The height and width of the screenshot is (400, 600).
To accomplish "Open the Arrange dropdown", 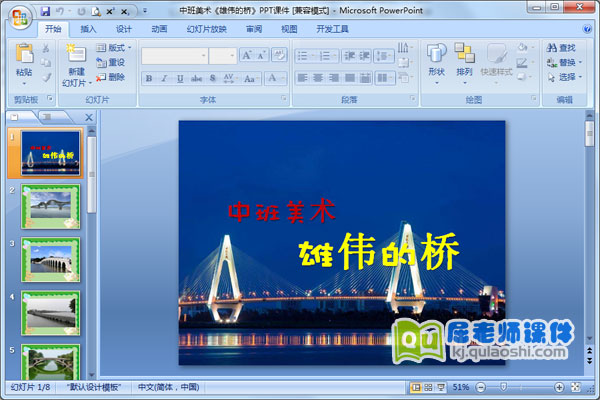I will pyautogui.click(x=464, y=64).
